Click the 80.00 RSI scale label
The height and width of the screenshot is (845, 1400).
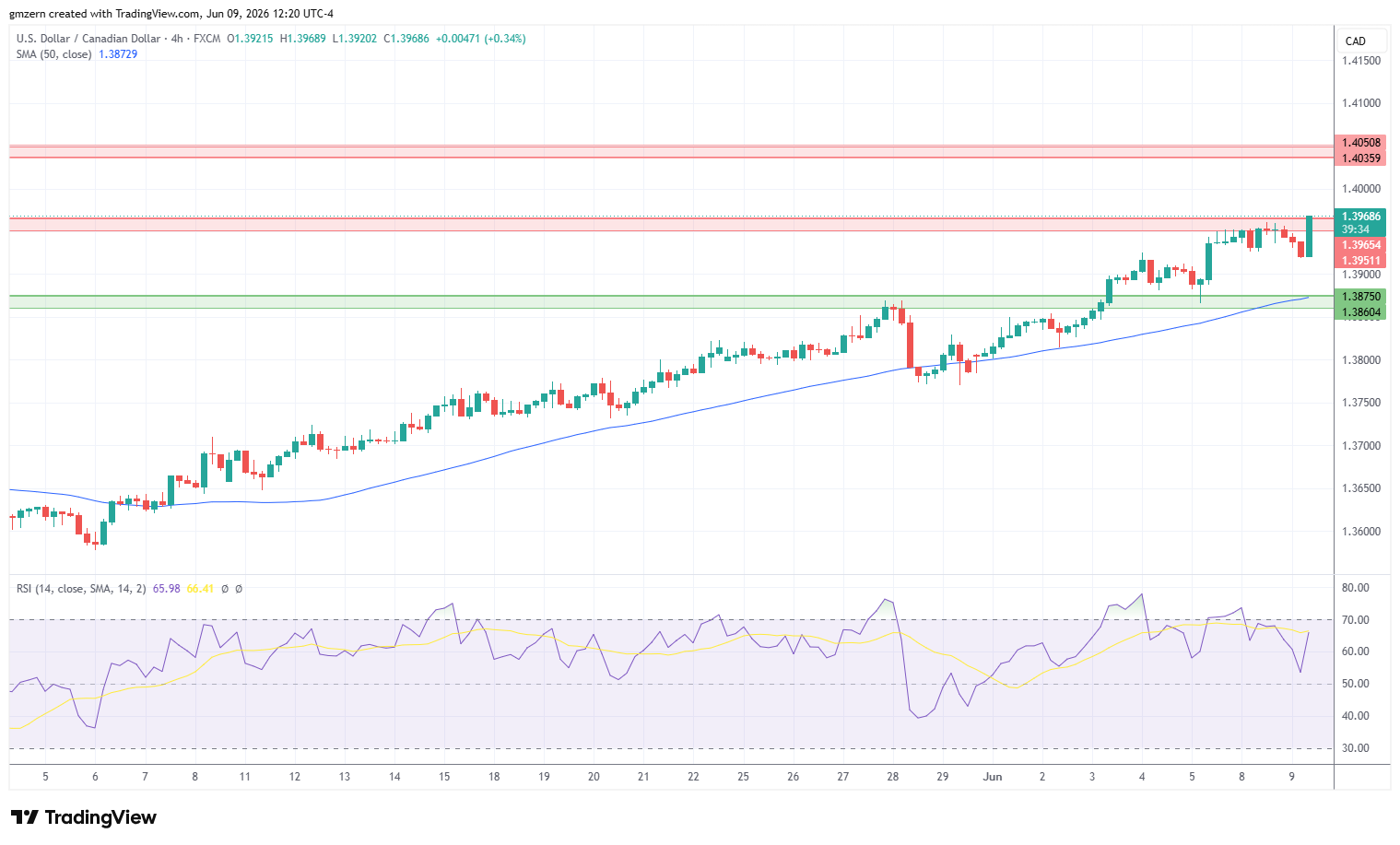point(1356,588)
